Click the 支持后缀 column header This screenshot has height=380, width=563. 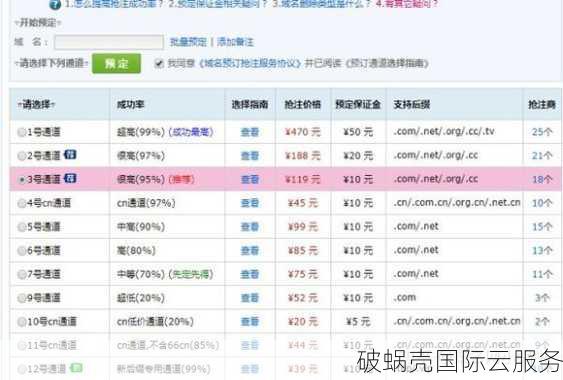pyautogui.click(x=412, y=105)
